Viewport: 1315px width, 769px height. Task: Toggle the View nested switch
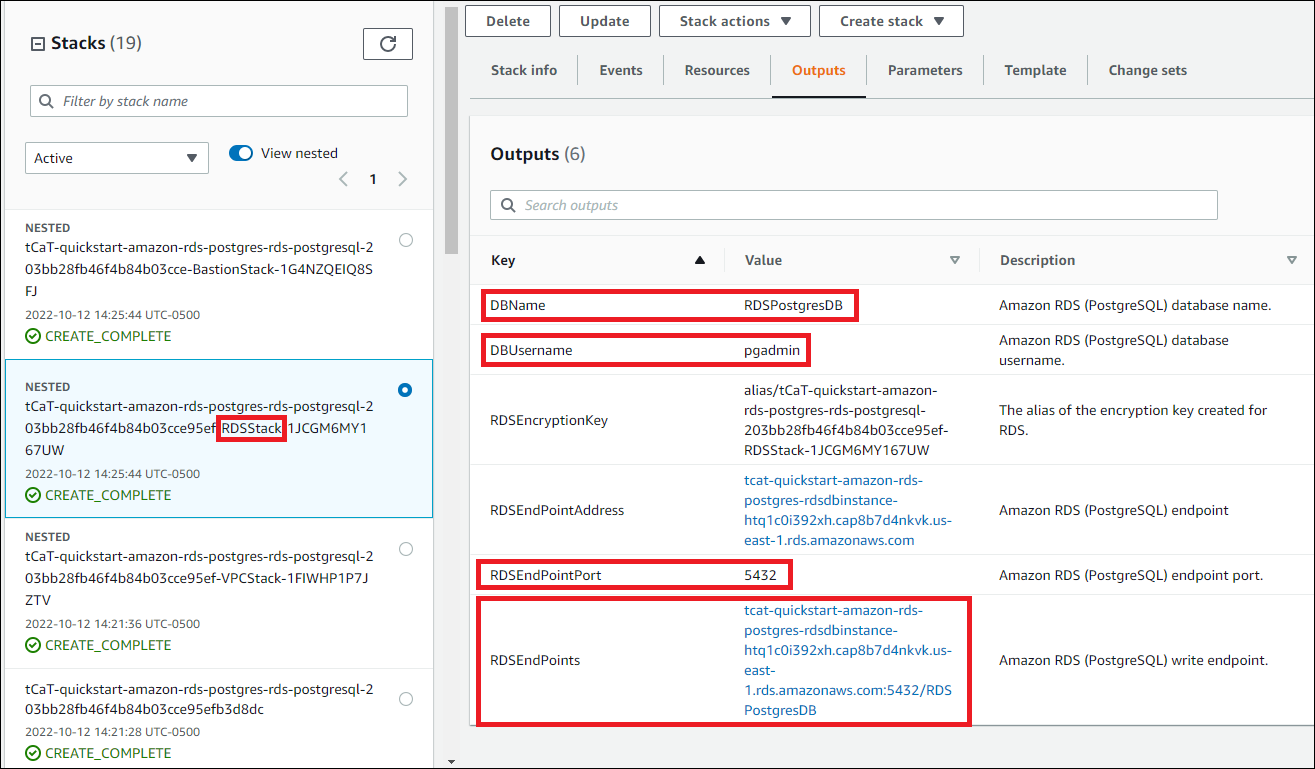[x=241, y=153]
